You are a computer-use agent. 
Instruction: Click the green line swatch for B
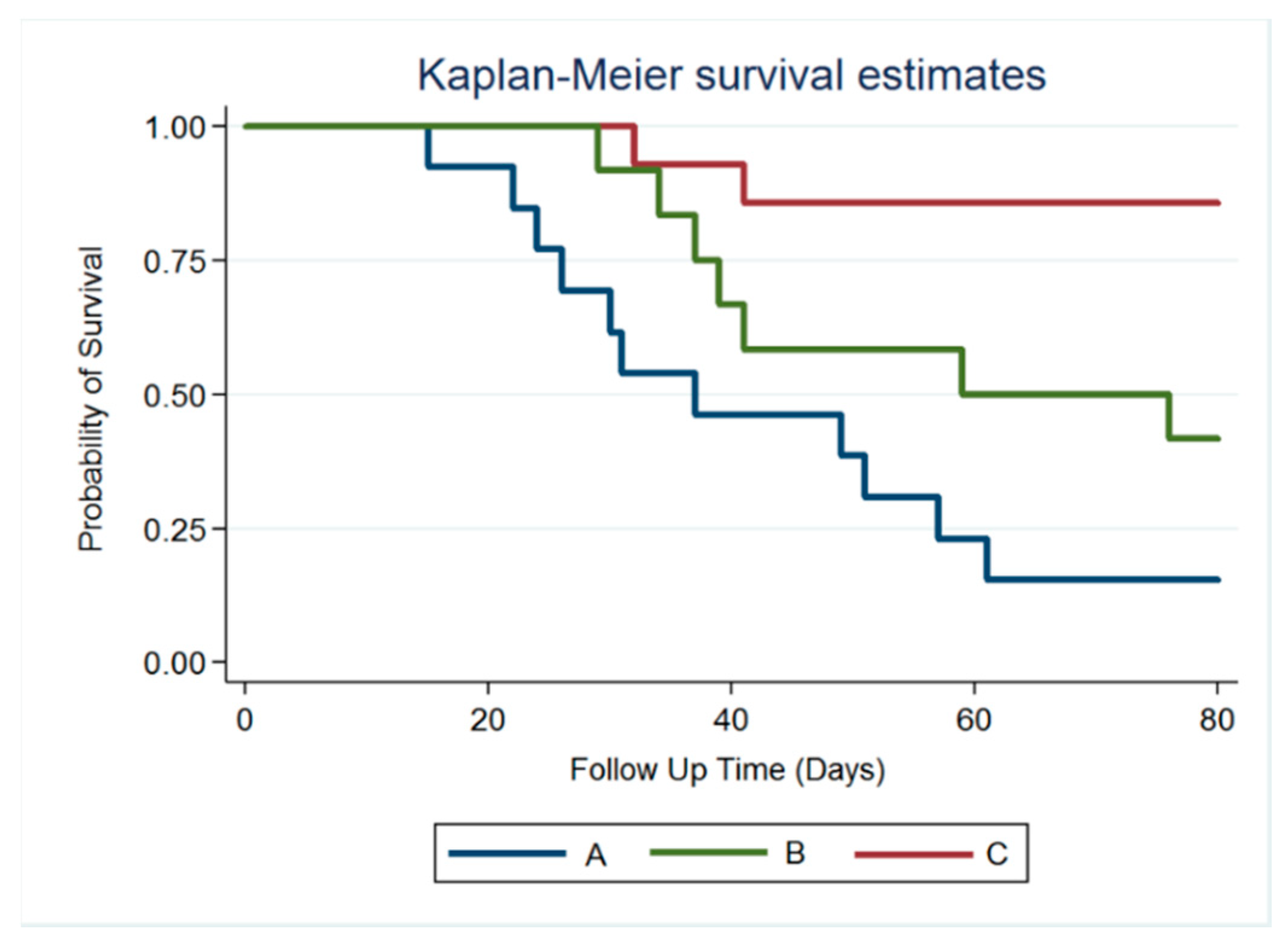708,853
